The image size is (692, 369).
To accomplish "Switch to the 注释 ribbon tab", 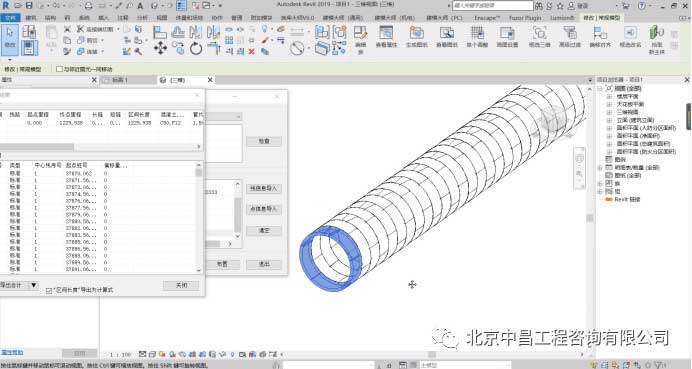I will tap(123, 18).
